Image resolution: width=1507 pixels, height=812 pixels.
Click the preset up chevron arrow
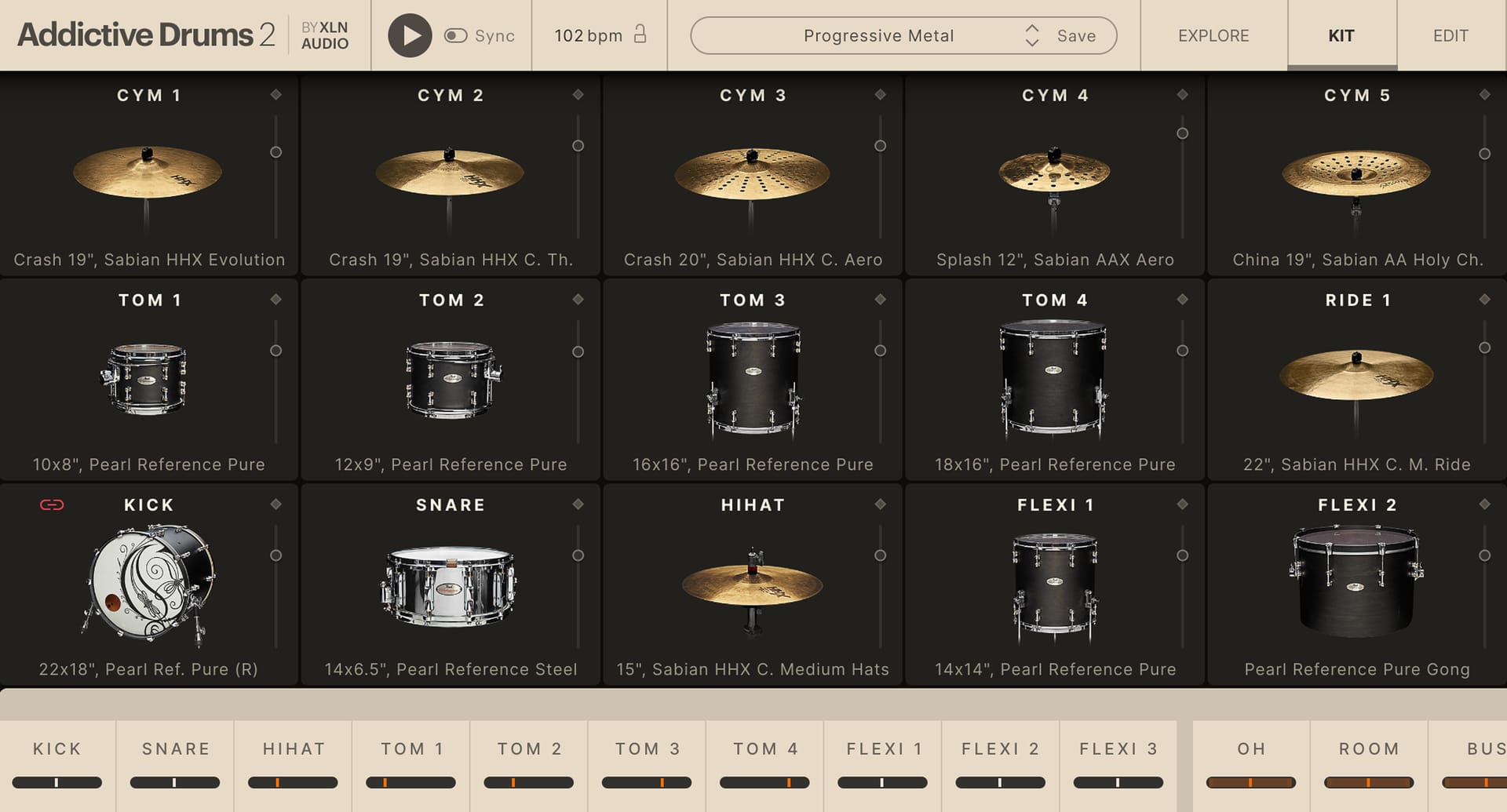pyautogui.click(x=1032, y=30)
